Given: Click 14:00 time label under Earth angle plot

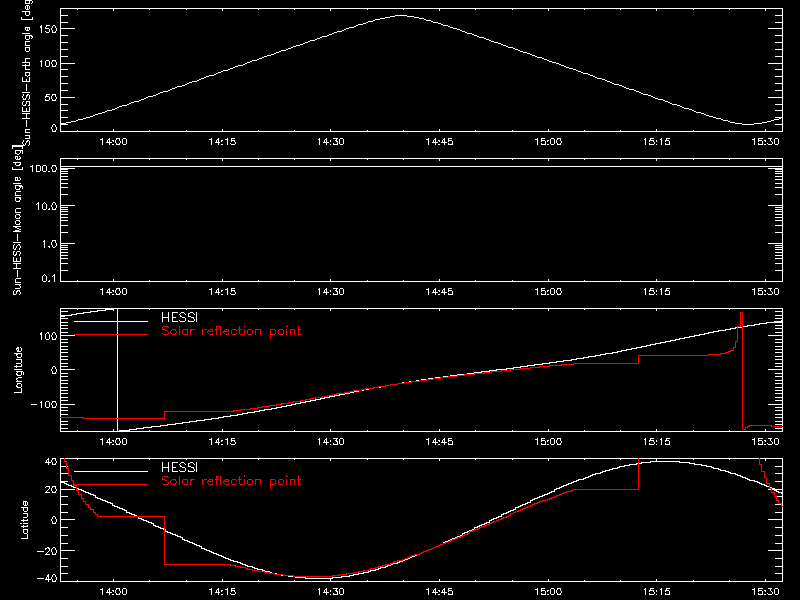Looking at the screenshot, I should pos(113,141).
